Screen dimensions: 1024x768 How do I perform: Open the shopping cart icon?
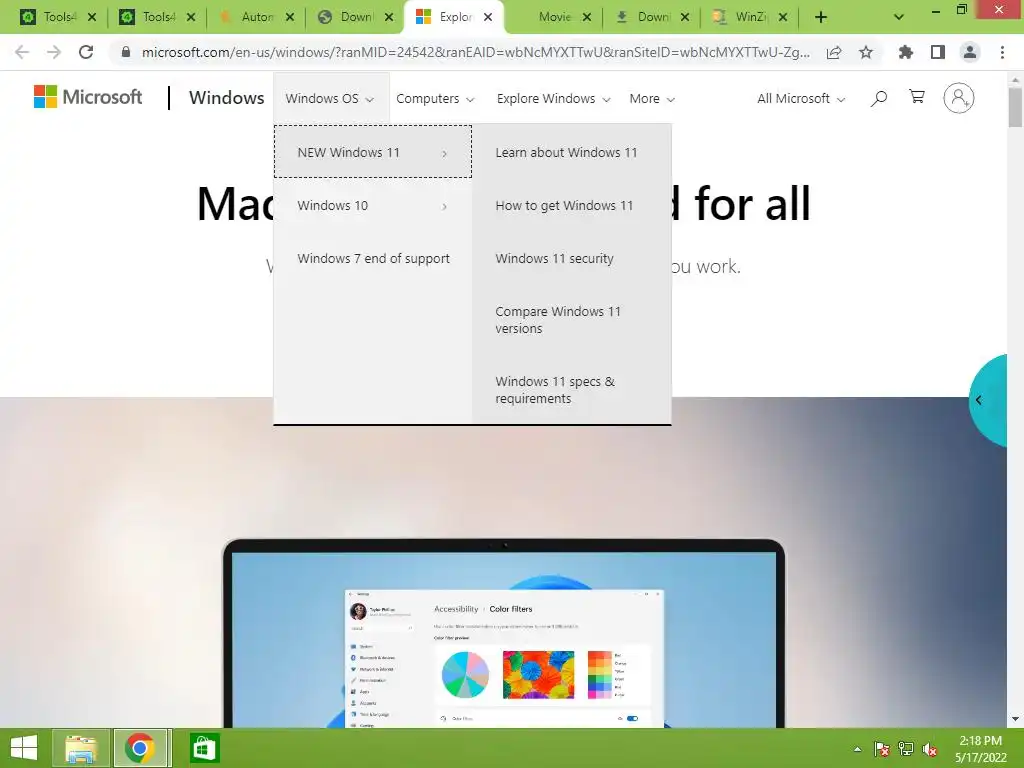tap(917, 97)
